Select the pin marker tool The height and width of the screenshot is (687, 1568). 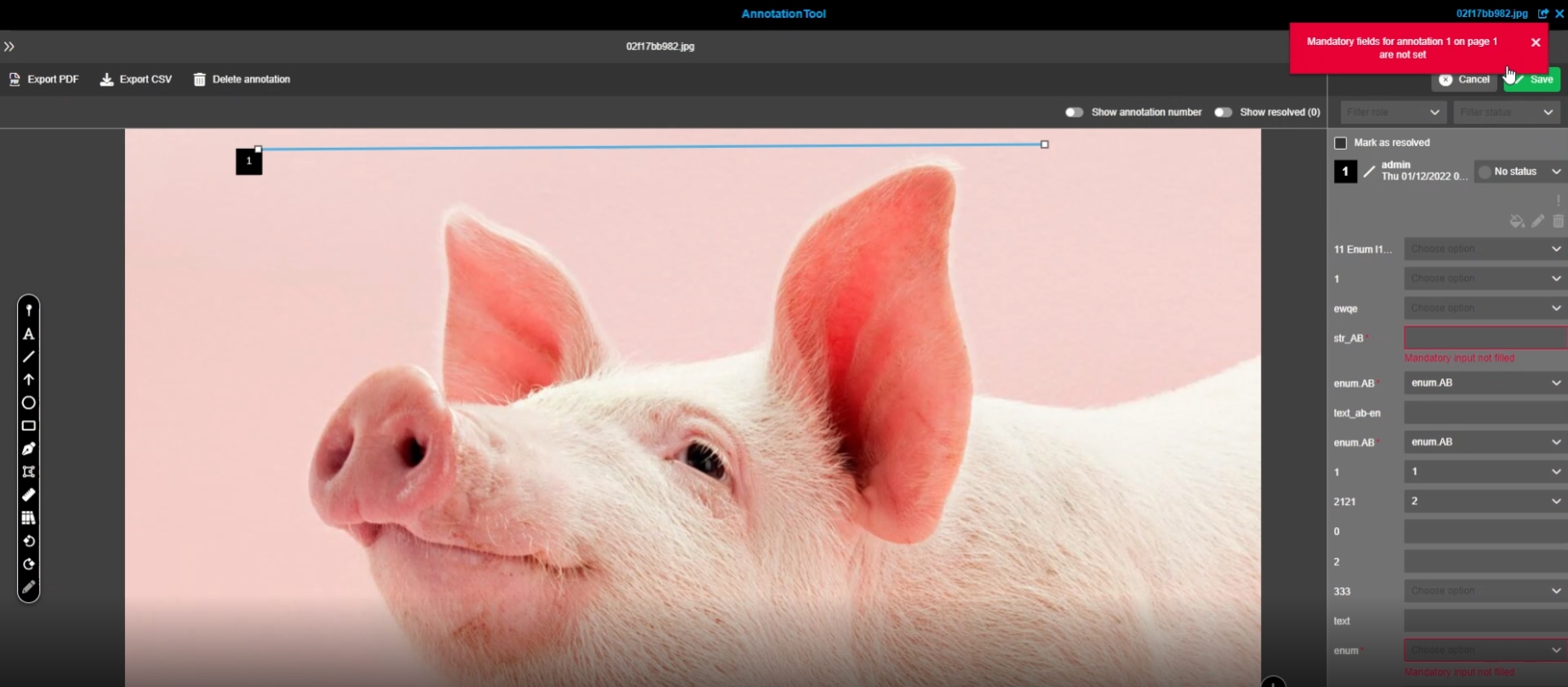(x=28, y=310)
